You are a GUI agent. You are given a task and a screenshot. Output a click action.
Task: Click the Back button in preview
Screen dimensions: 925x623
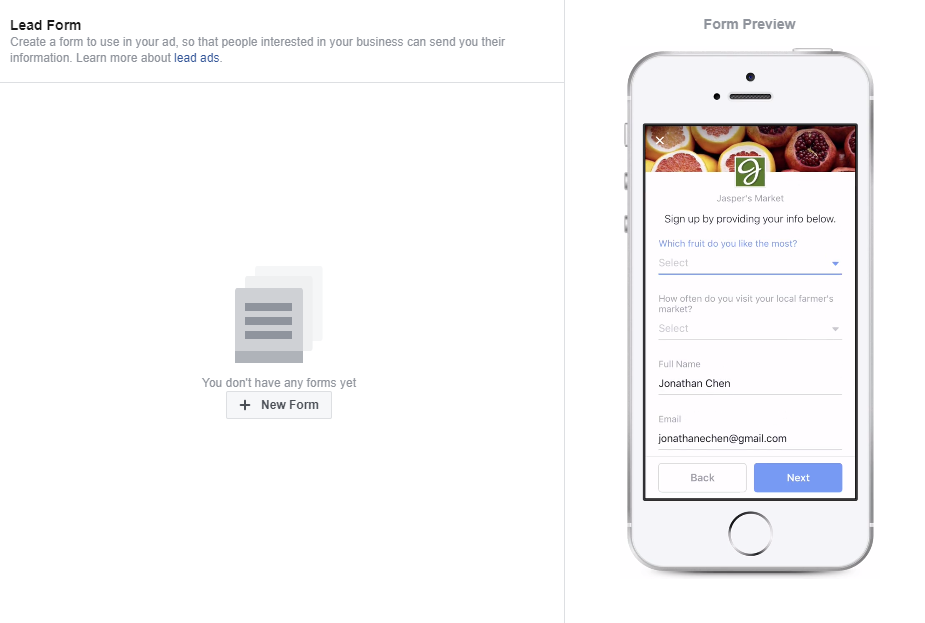click(x=702, y=477)
